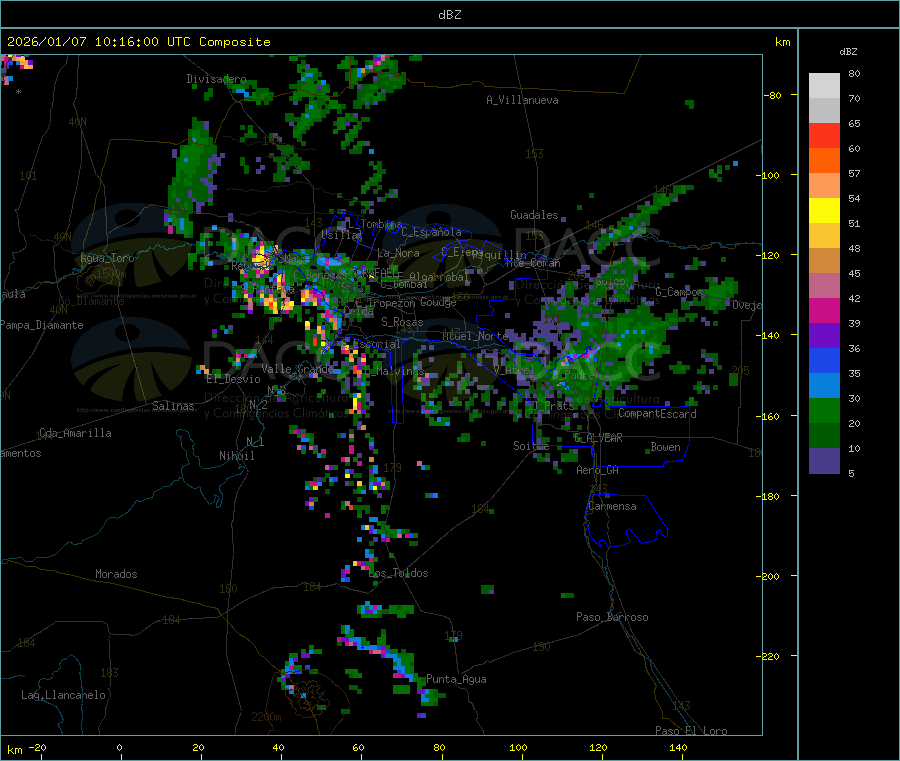Screen dimensions: 900x761
Task: Click the dBZ title at top
Action: [449, 15]
